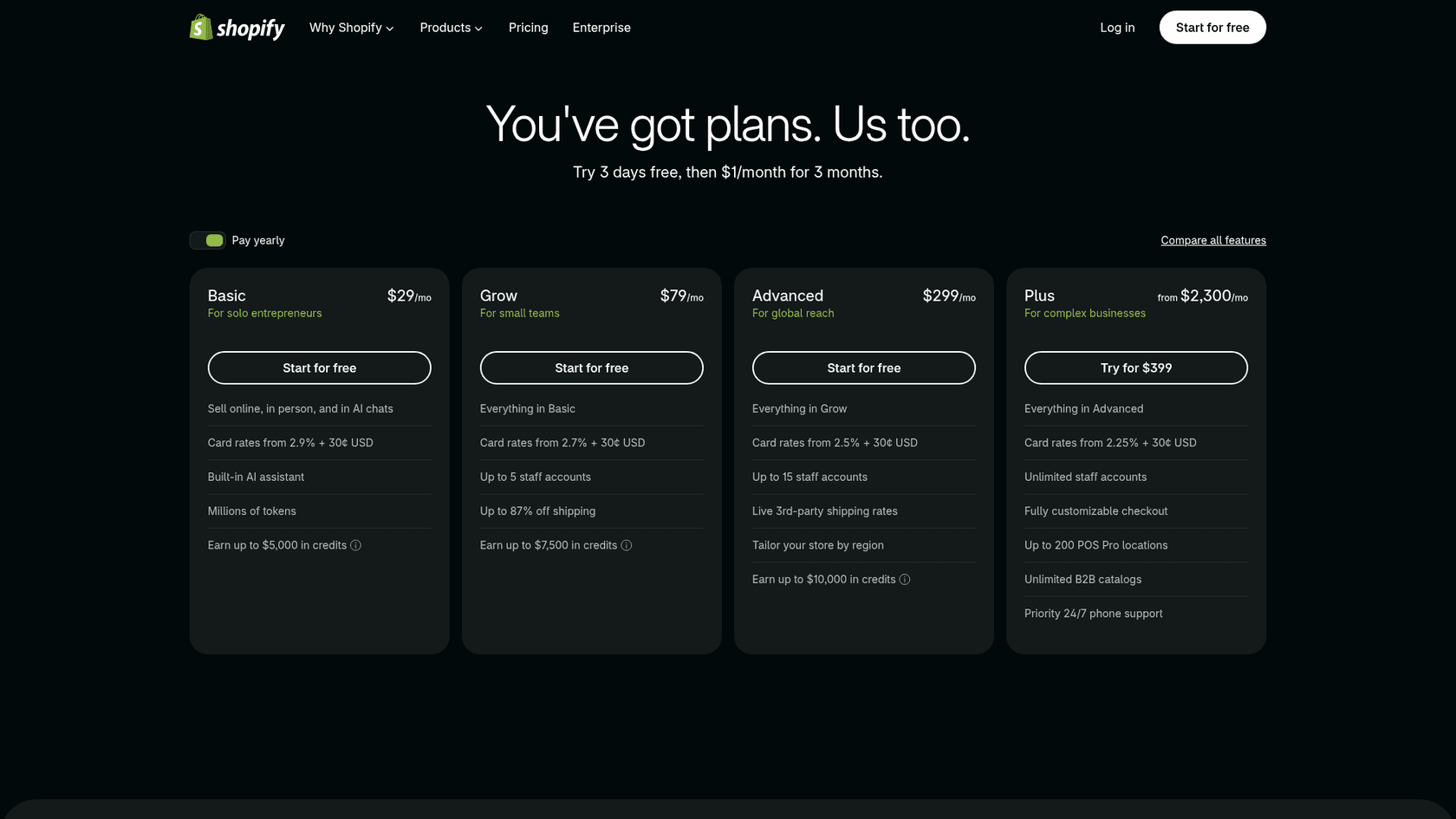1456x819 pixels.
Task: Click 'Up to 87% off shipping'
Action: click(538, 511)
